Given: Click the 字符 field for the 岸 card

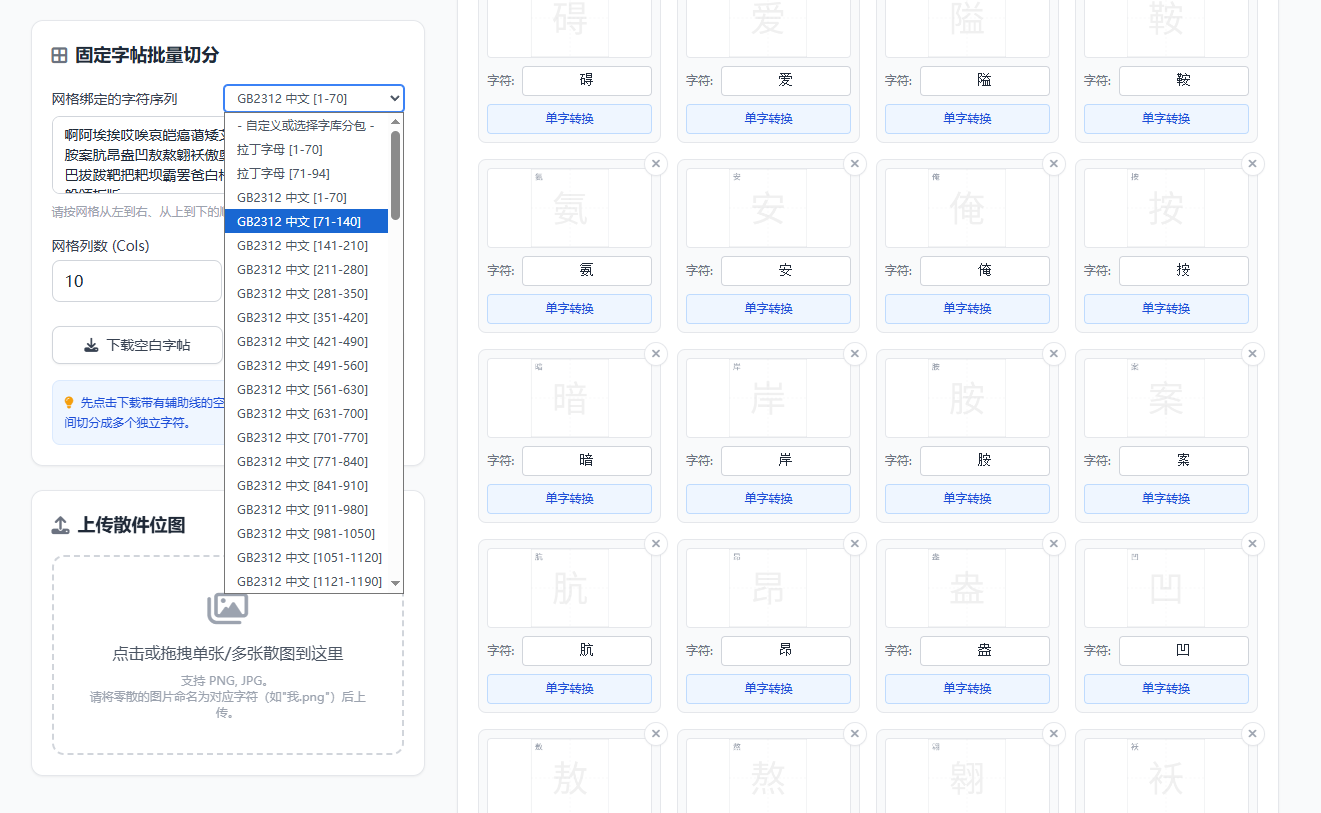Looking at the screenshot, I should pyautogui.click(x=786, y=461).
